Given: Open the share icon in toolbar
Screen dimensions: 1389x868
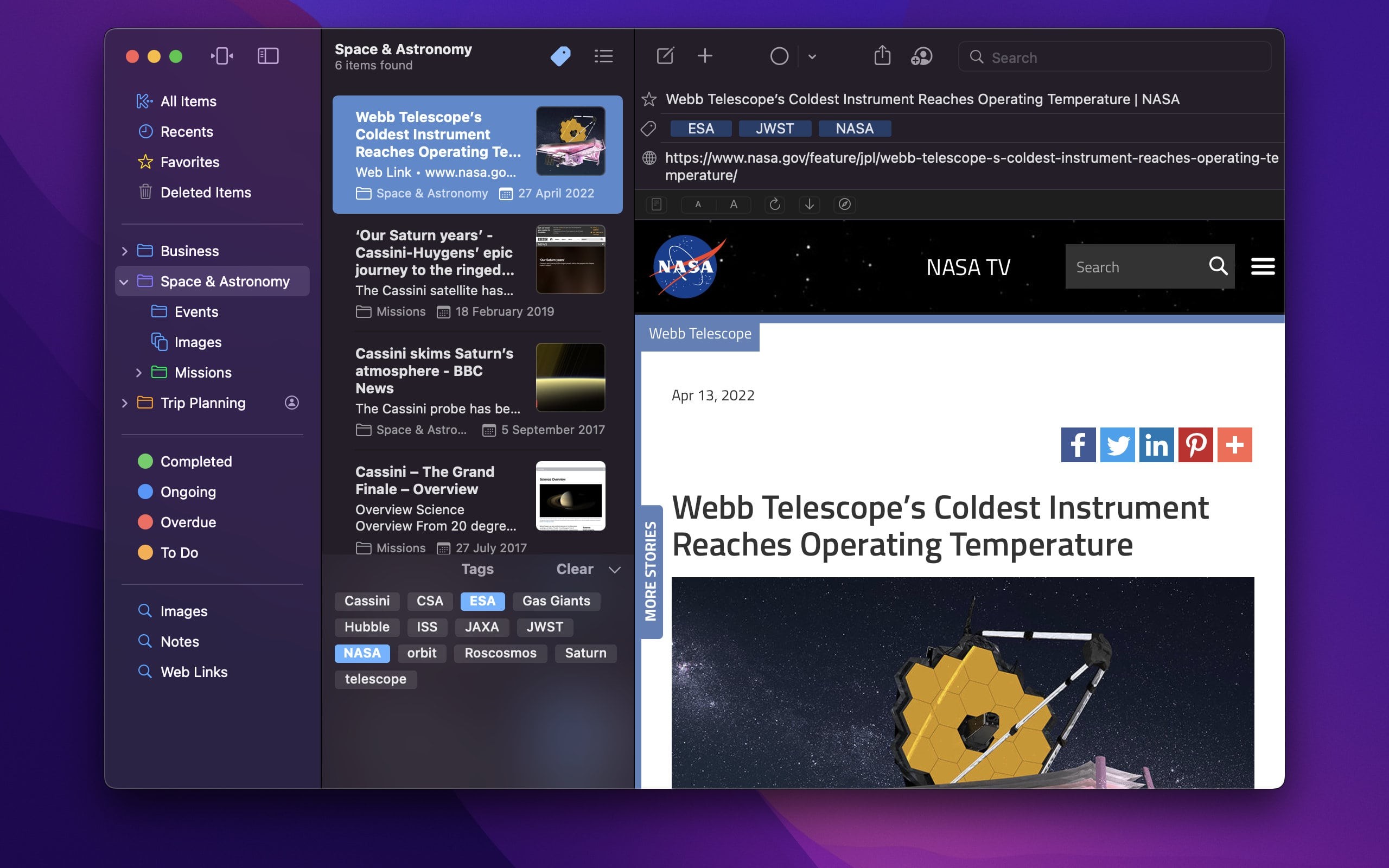Looking at the screenshot, I should 882,56.
